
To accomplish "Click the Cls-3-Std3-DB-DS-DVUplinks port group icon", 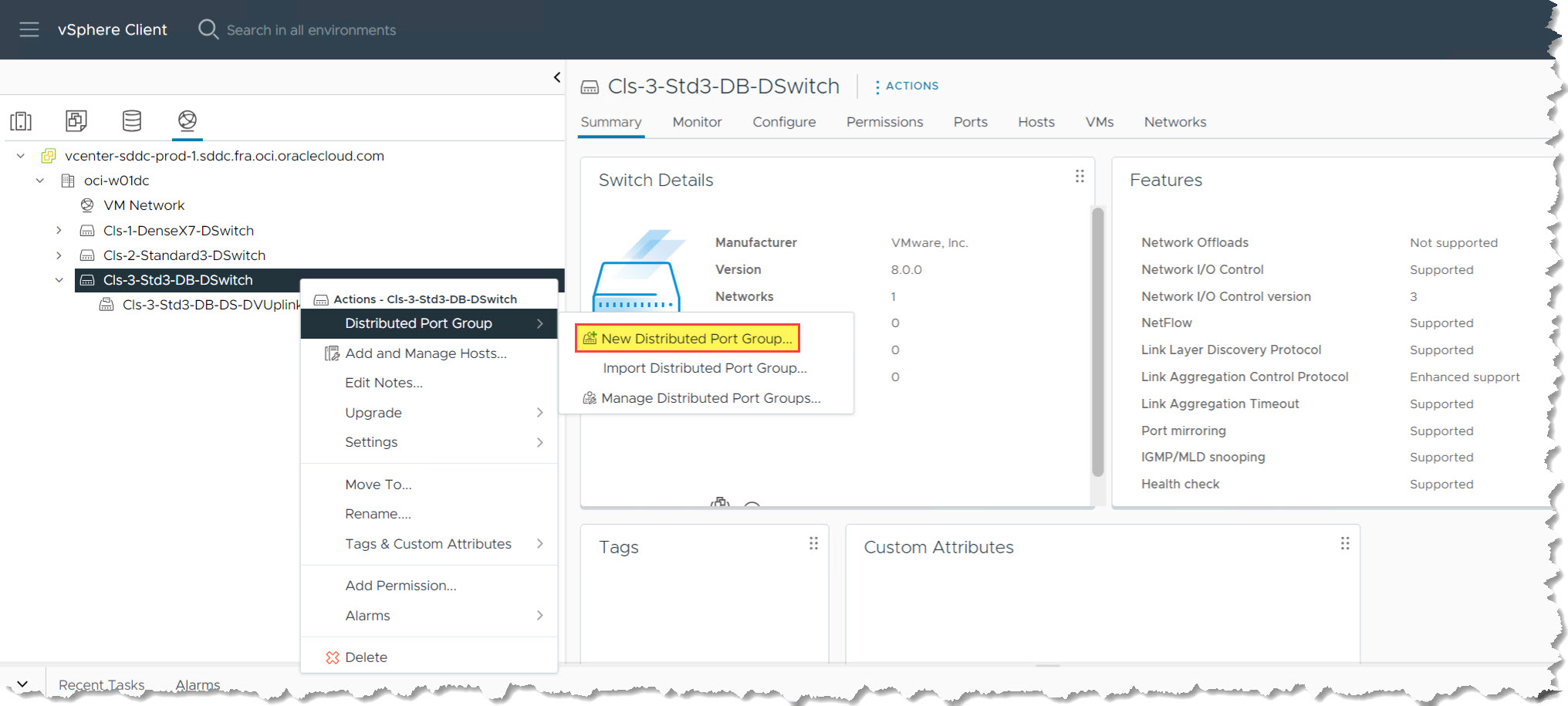I will pos(106,305).
